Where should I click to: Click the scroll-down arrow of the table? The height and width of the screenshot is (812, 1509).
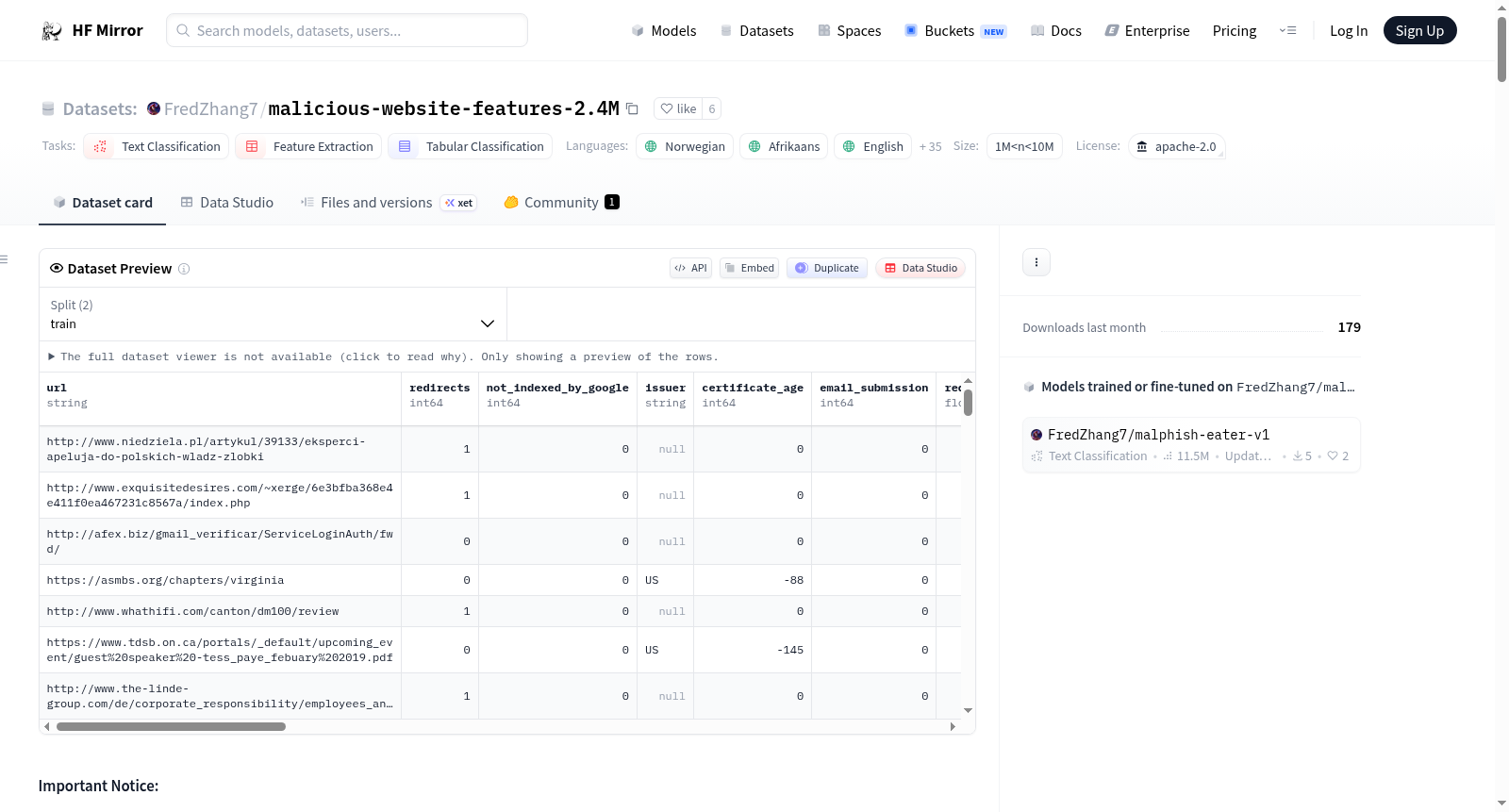click(968, 710)
